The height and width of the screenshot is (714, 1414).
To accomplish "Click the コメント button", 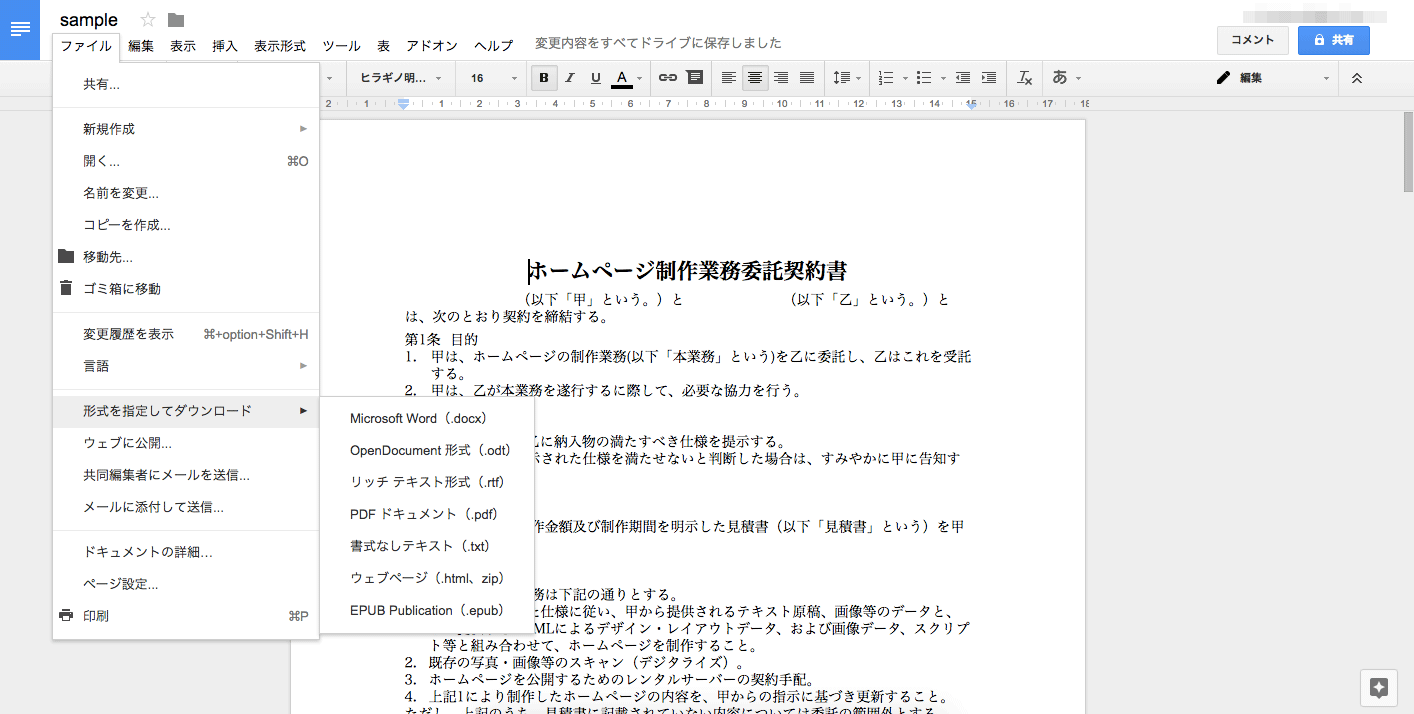I will 1252,40.
